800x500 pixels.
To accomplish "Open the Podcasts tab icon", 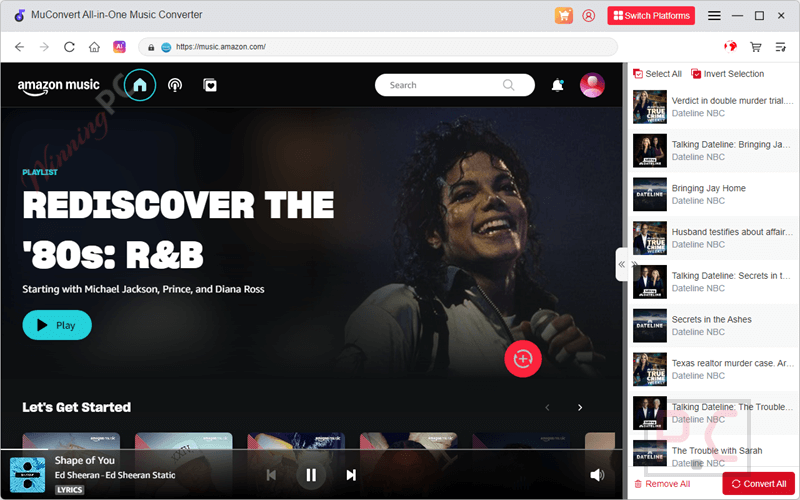I will point(175,85).
